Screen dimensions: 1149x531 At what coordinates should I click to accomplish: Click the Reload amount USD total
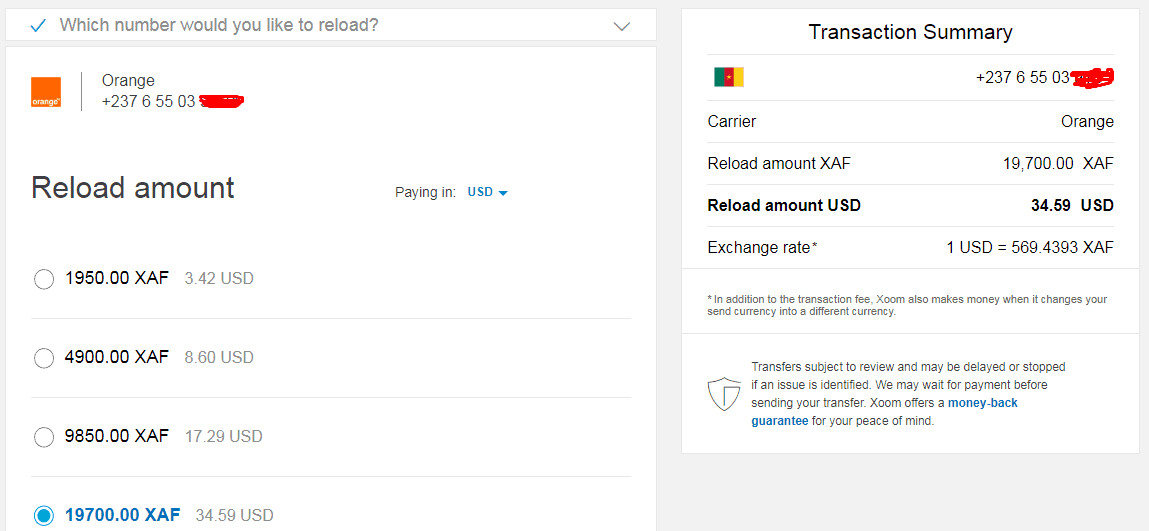(1072, 206)
